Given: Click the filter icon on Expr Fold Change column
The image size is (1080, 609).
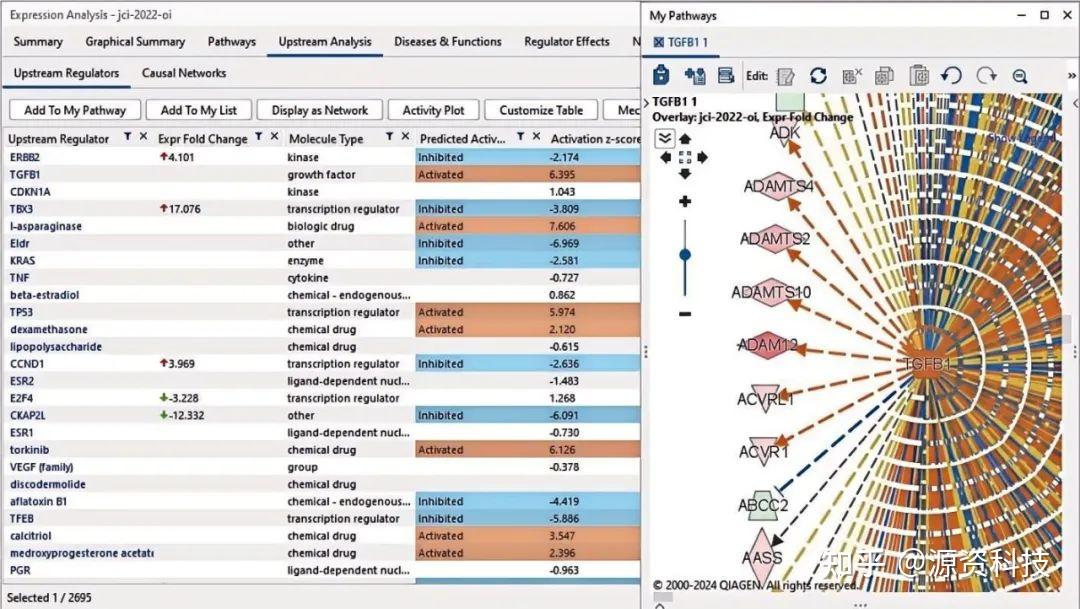Looking at the screenshot, I should (258, 137).
